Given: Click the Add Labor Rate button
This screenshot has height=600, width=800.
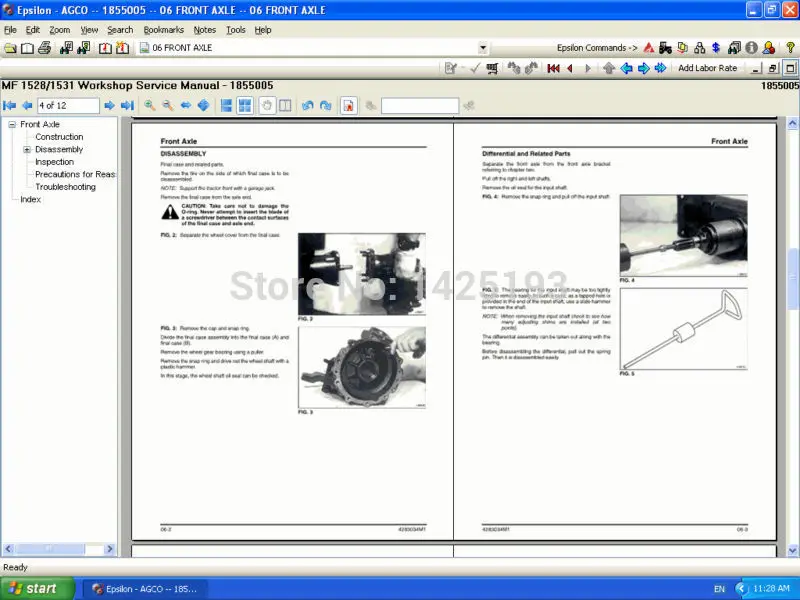Looking at the screenshot, I should (708, 68).
